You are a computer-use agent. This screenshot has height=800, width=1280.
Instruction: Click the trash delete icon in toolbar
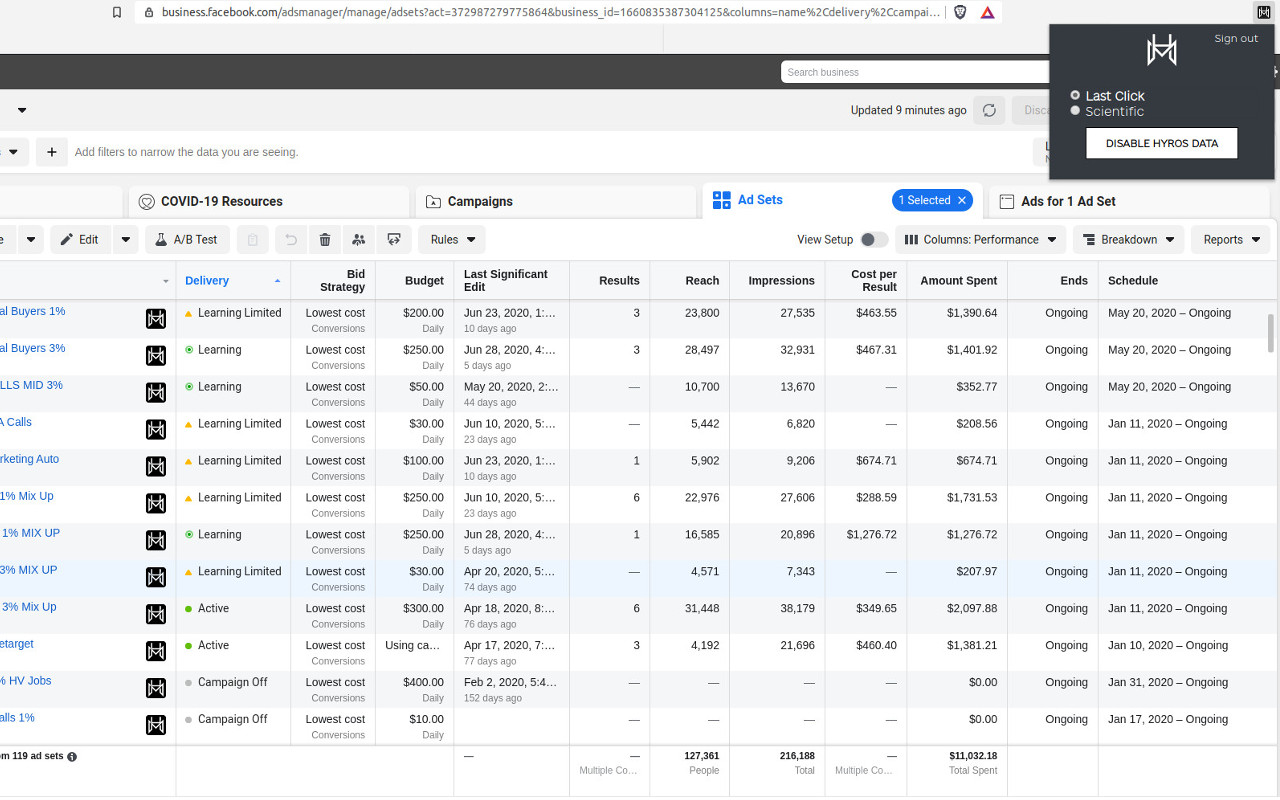[x=325, y=240]
